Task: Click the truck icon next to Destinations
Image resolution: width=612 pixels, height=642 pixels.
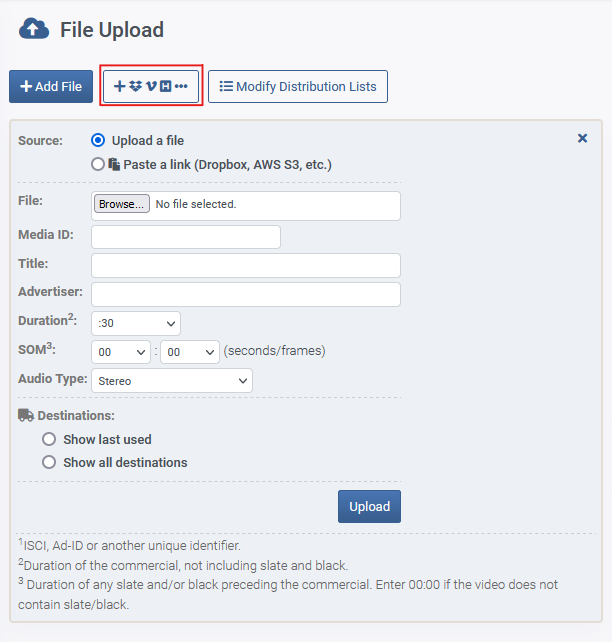Action: [x=26, y=415]
